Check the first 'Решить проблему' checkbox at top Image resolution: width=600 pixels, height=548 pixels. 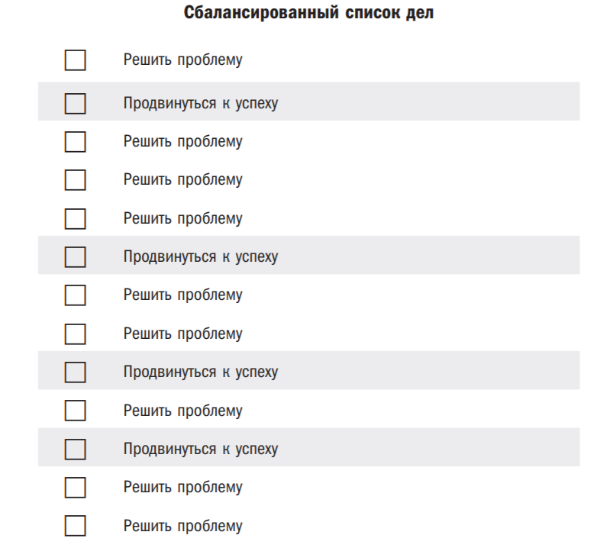click(75, 60)
